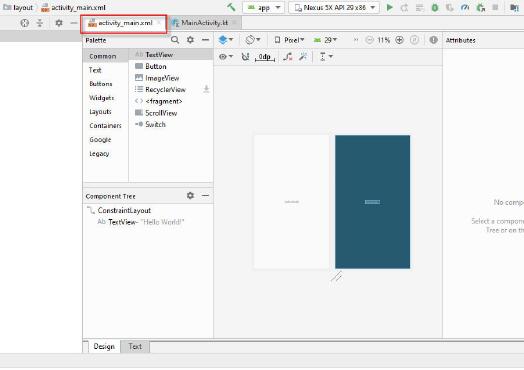
Task: Open Palette settings gear icon
Action: click(190, 40)
